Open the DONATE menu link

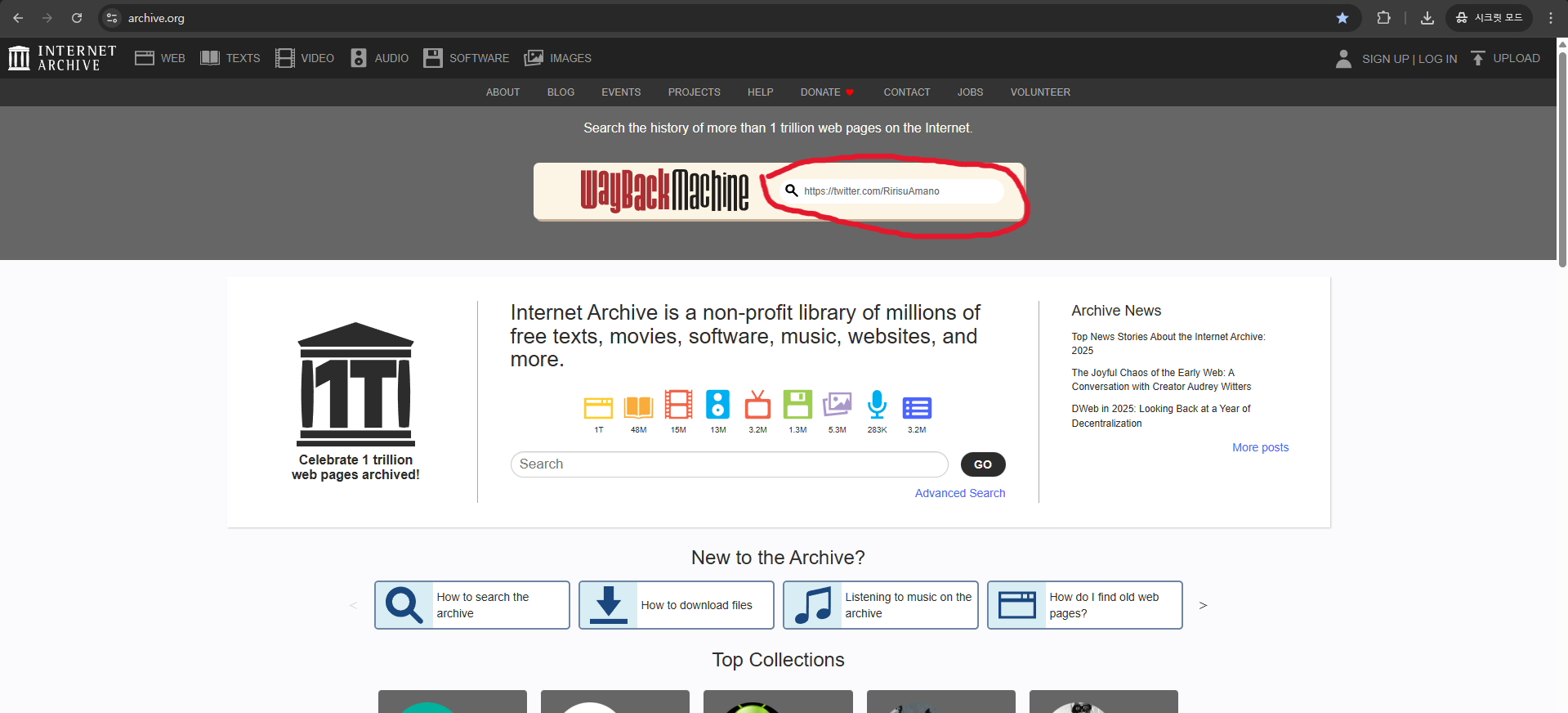coord(828,92)
